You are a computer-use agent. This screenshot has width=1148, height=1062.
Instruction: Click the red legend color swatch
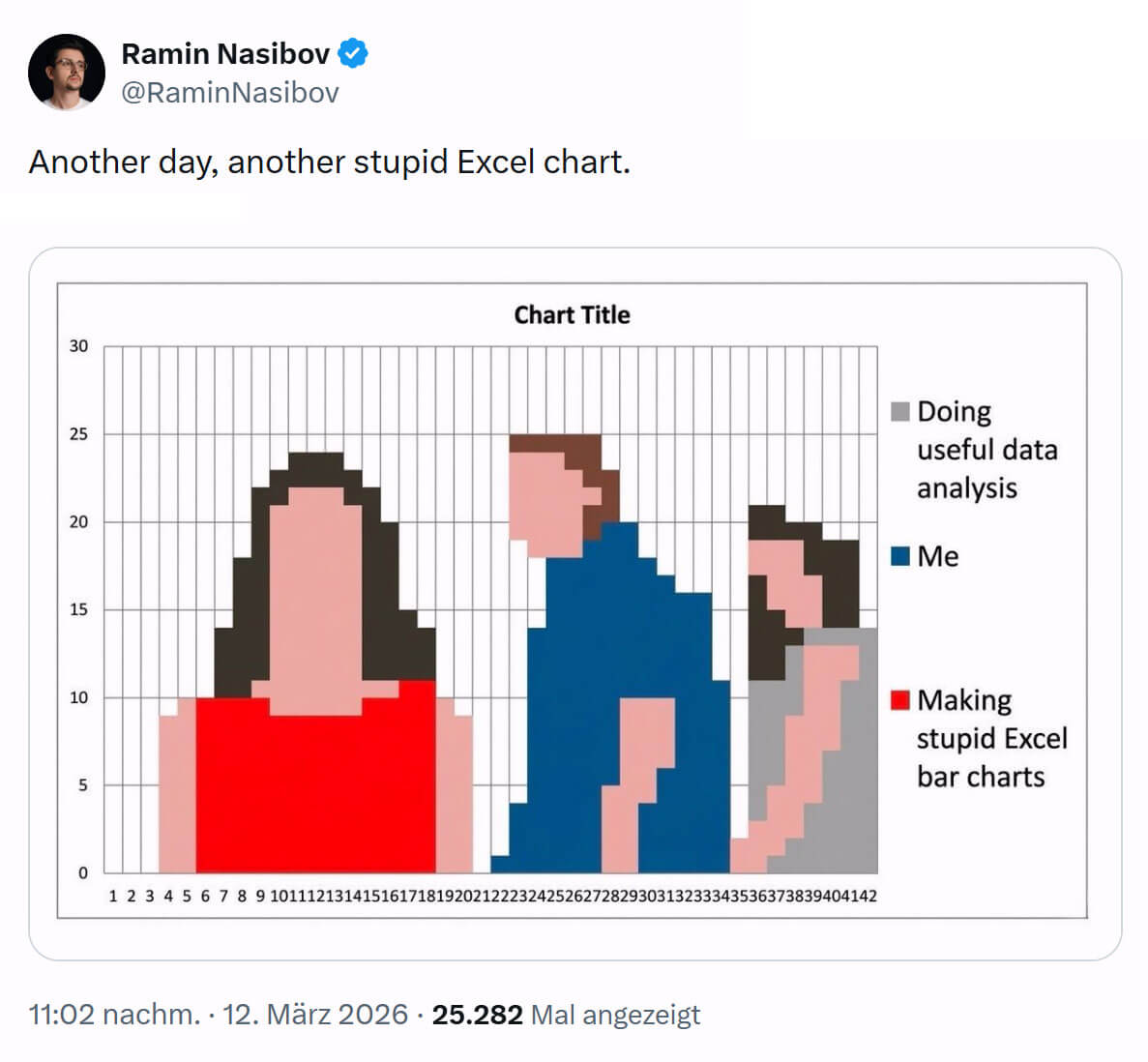[x=900, y=699]
